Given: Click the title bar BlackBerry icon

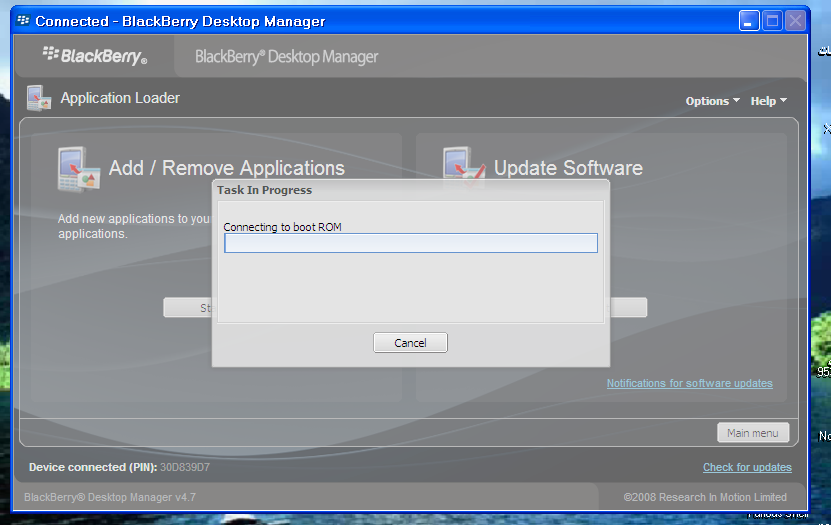Looking at the screenshot, I should pyautogui.click(x=23, y=21).
